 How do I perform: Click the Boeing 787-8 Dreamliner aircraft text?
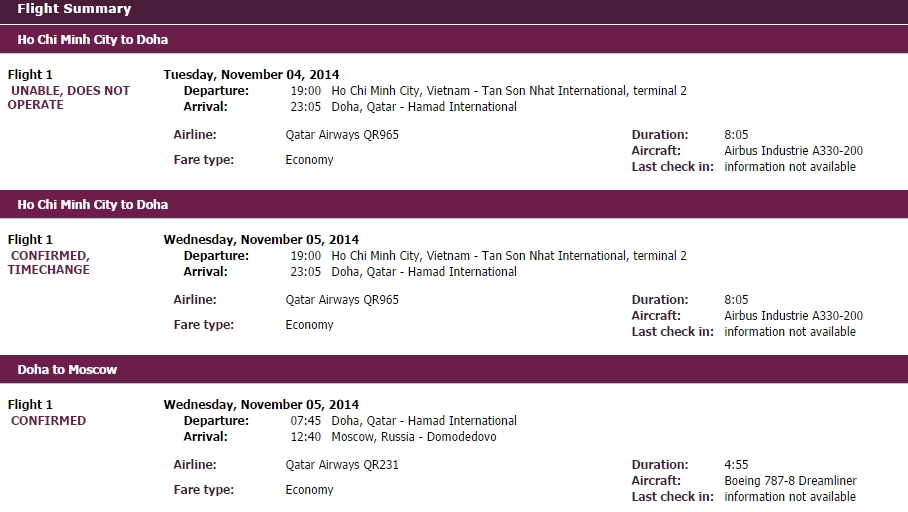tap(790, 481)
